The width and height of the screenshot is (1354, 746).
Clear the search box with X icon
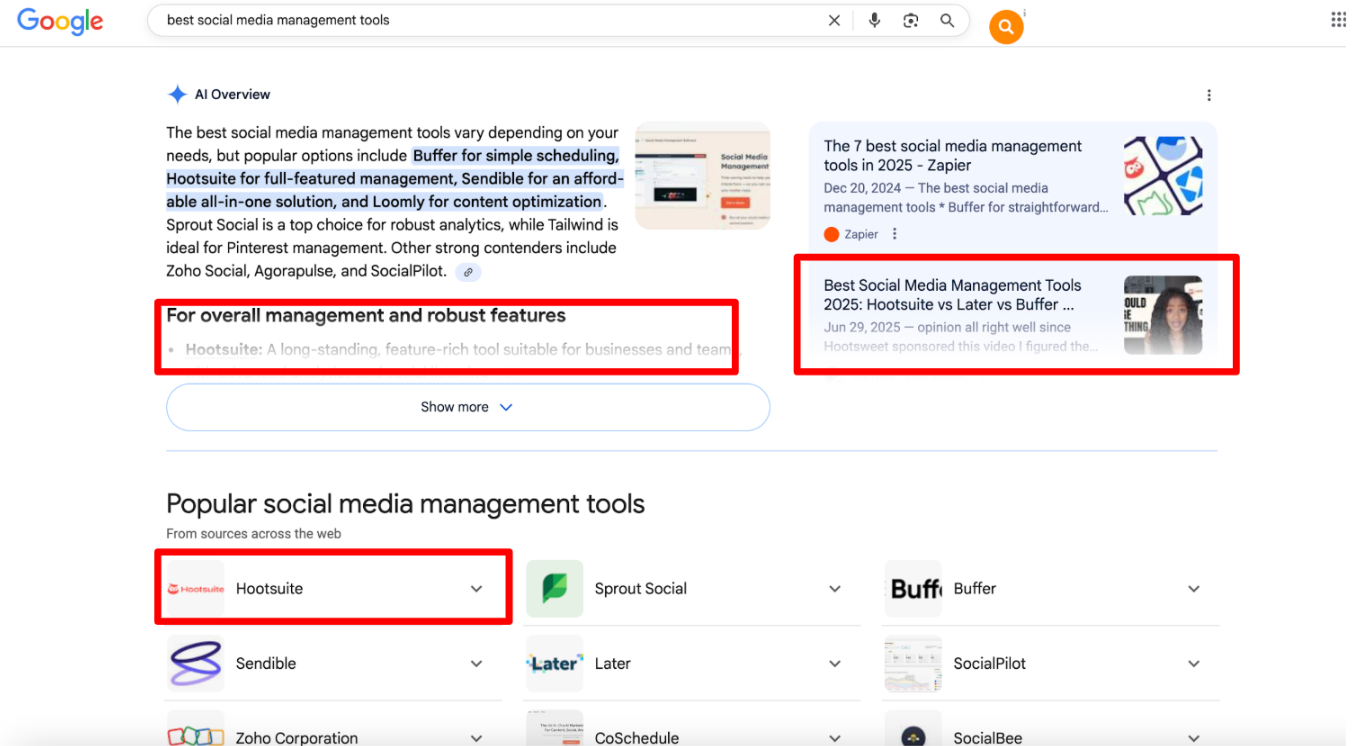[834, 20]
